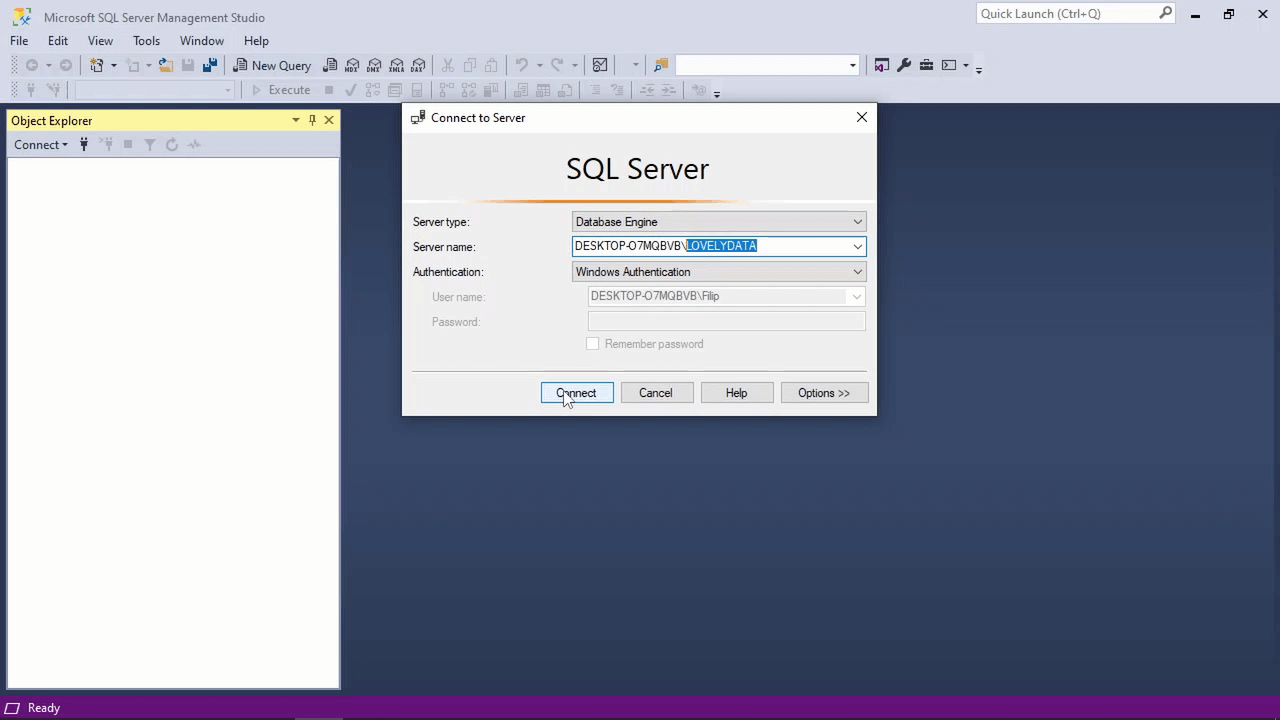This screenshot has height=720, width=1280.
Task: Open Analysis Services MDX Query icon
Action: [352, 65]
